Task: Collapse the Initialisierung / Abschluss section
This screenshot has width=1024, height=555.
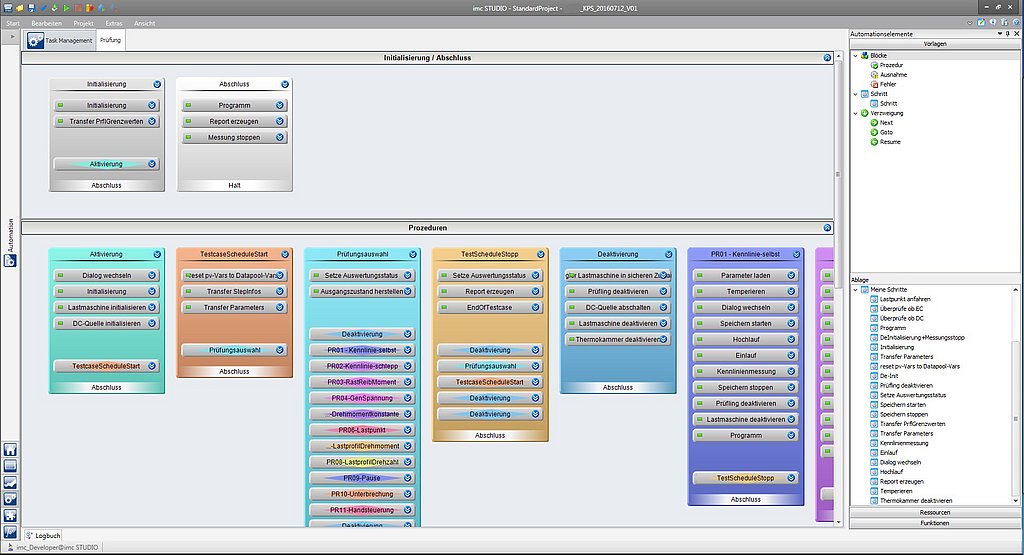Action: pyautogui.click(x=827, y=58)
